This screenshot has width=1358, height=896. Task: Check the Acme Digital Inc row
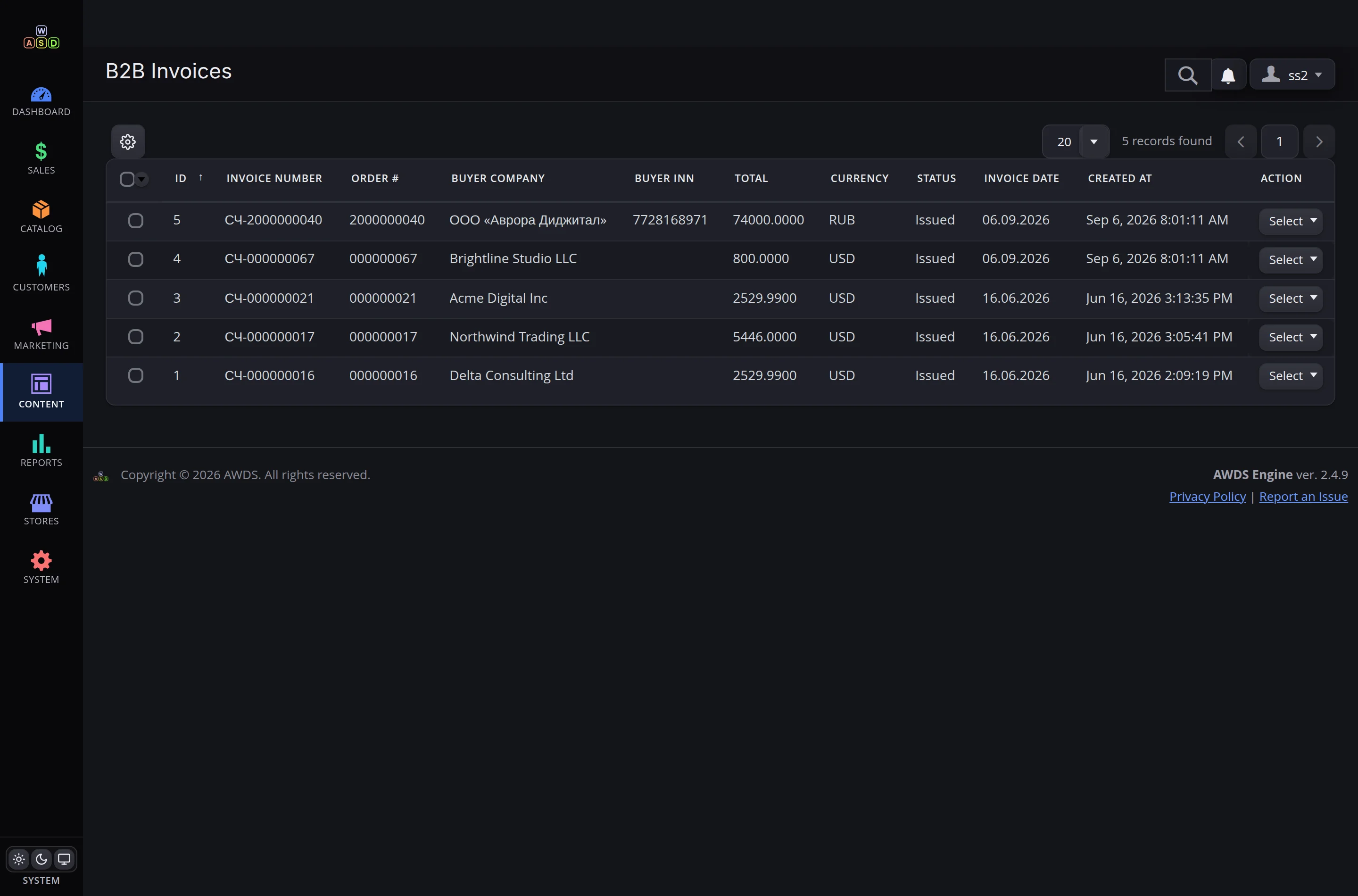(135, 298)
